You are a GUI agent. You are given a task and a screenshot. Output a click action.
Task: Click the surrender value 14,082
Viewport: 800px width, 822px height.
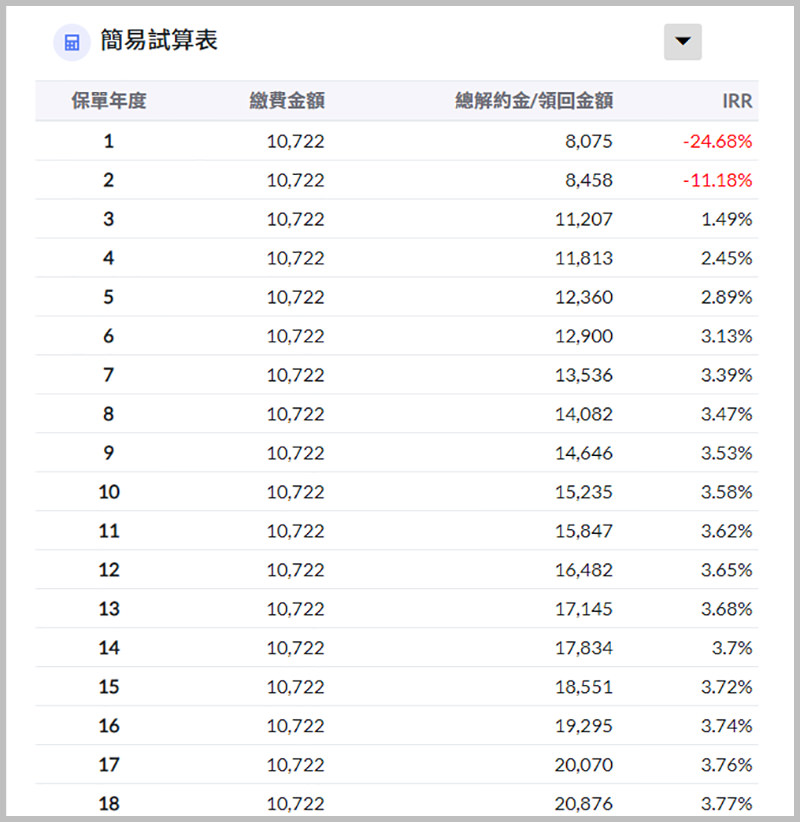[584, 414]
